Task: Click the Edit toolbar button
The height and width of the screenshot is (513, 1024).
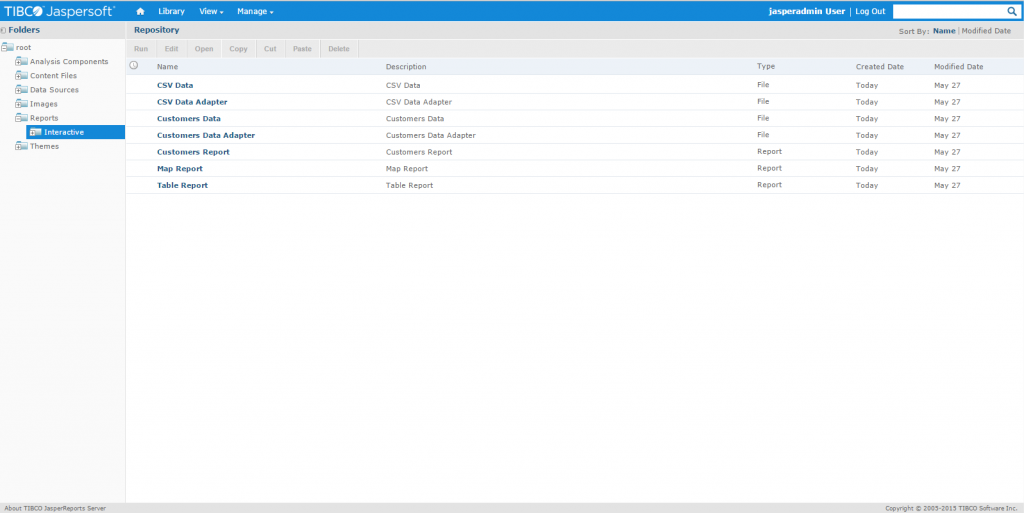Action: point(172,49)
